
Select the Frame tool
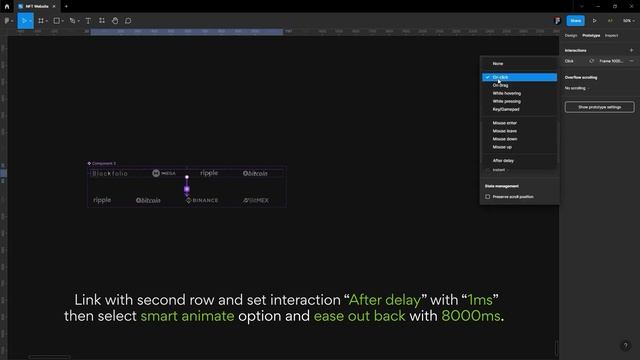(41, 21)
